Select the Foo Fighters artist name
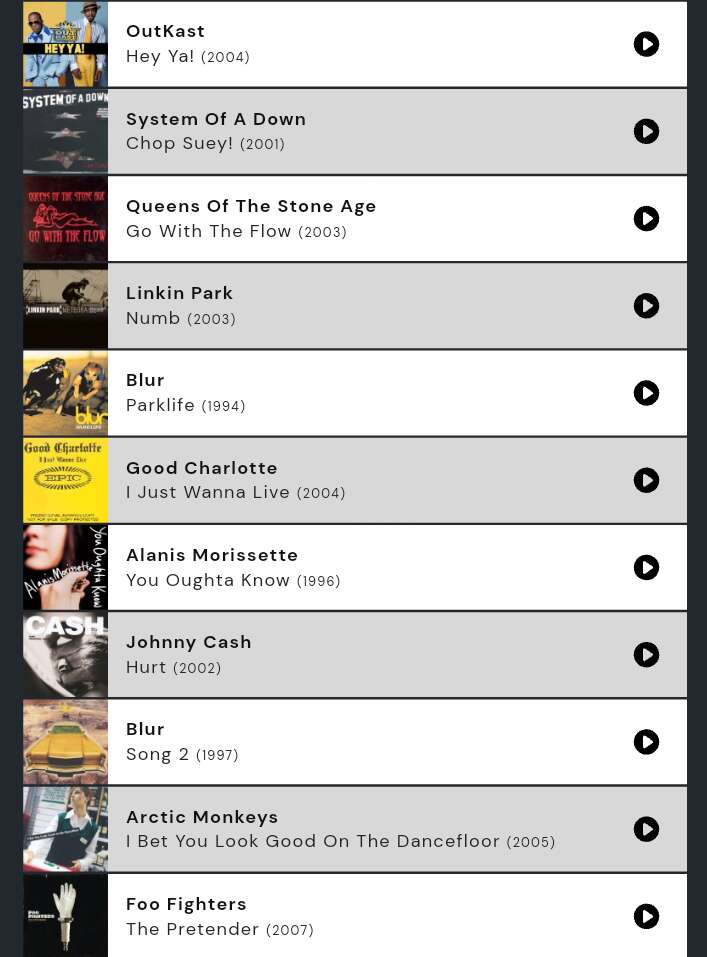This screenshot has height=957, width=707. coord(186,904)
